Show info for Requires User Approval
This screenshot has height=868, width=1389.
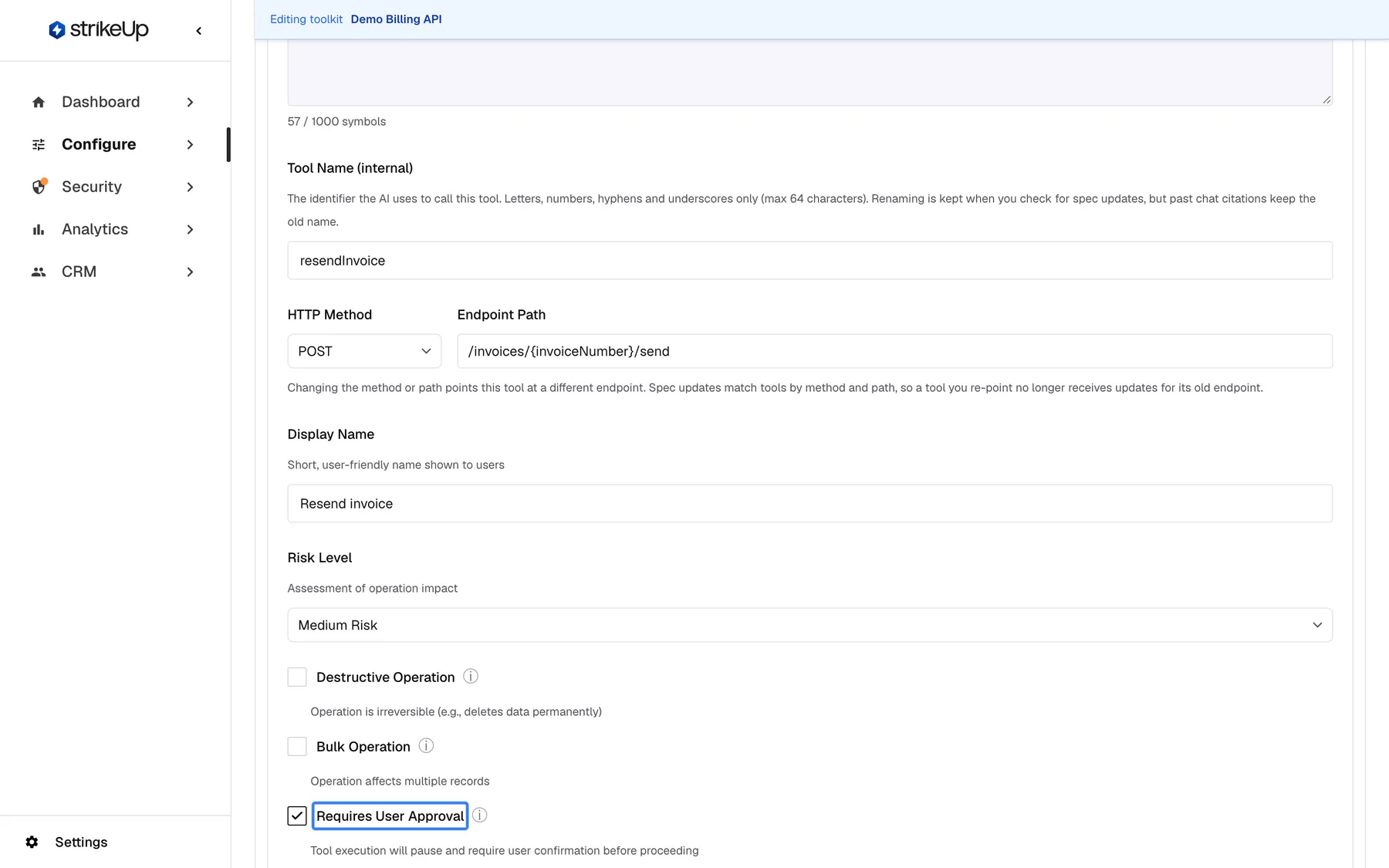point(480,816)
